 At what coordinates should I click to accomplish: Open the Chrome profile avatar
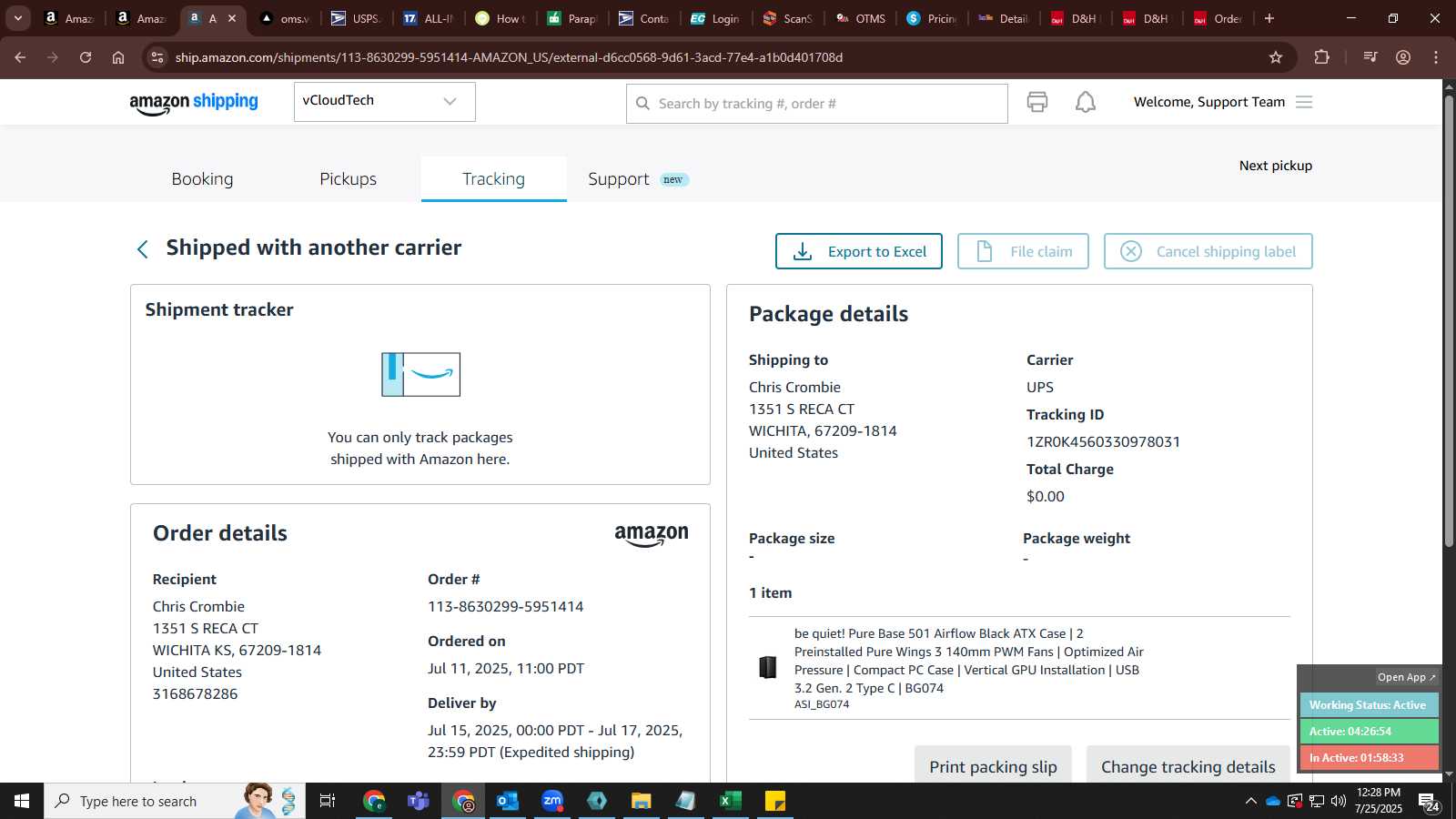(1403, 57)
